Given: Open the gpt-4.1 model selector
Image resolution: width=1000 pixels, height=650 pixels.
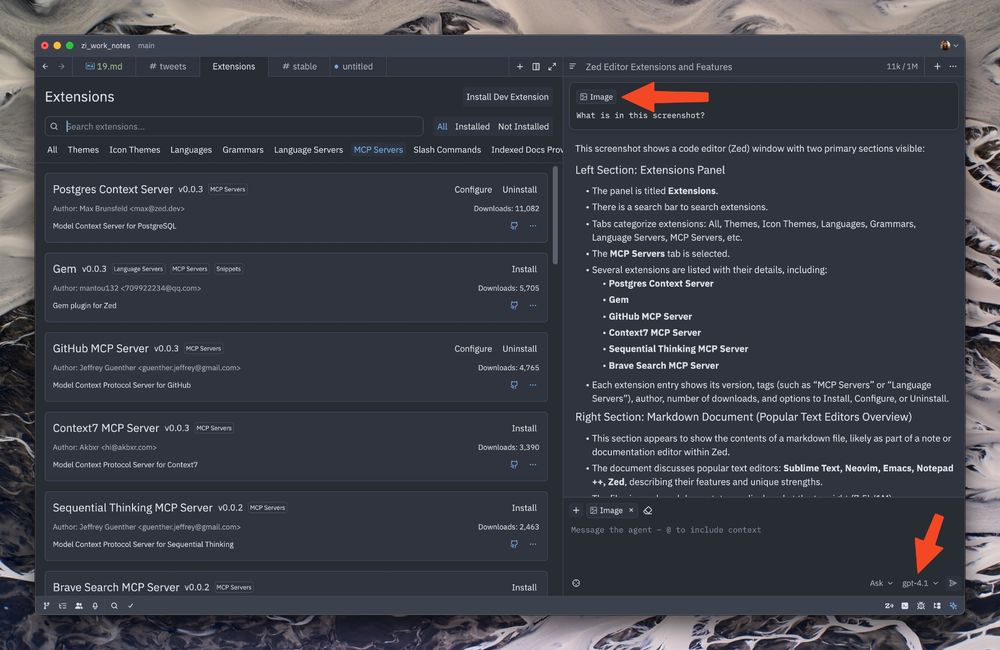Looking at the screenshot, I should (920, 583).
